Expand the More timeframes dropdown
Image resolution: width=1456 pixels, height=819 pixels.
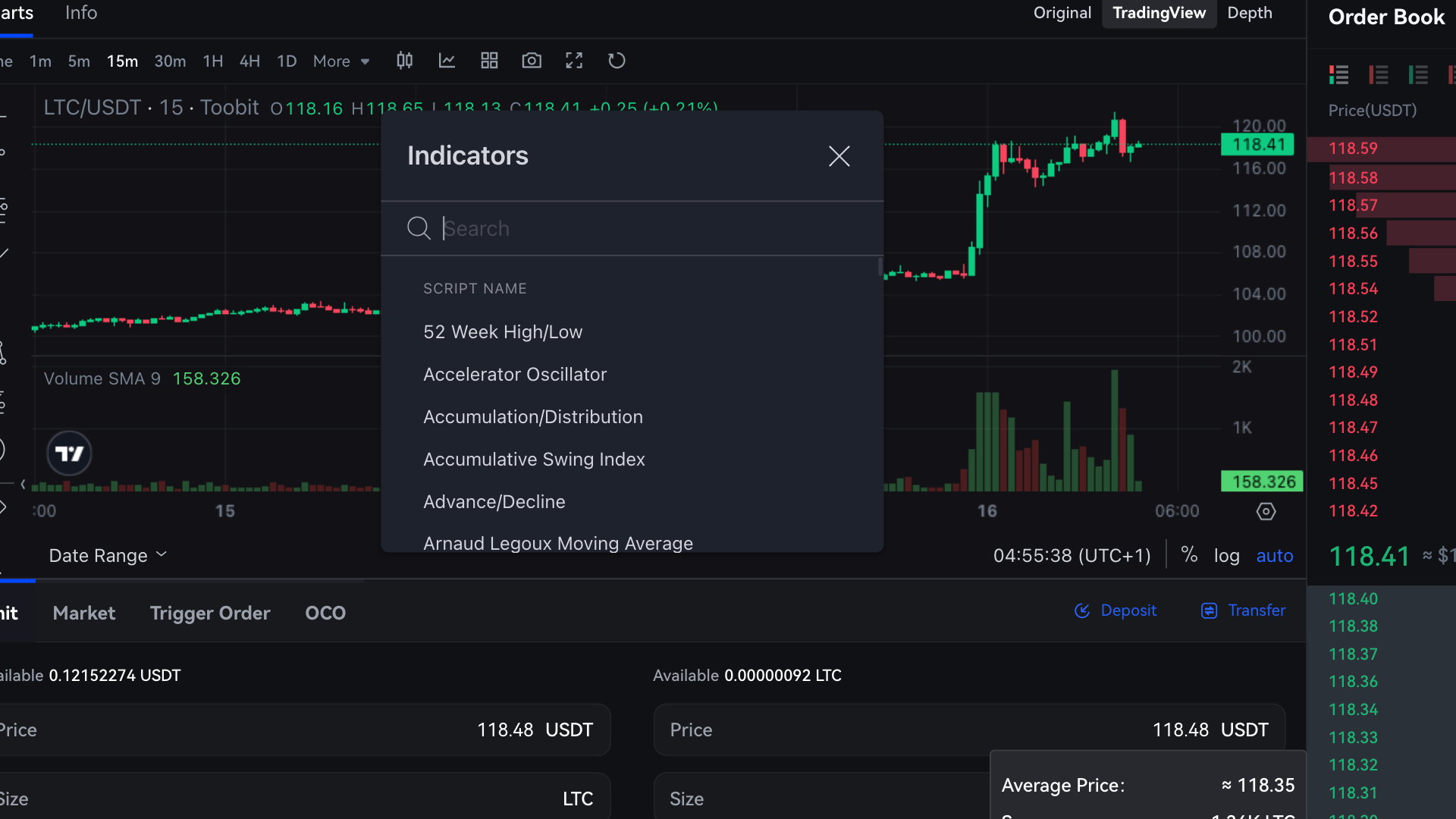pyautogui.click(x=341, y=61)
